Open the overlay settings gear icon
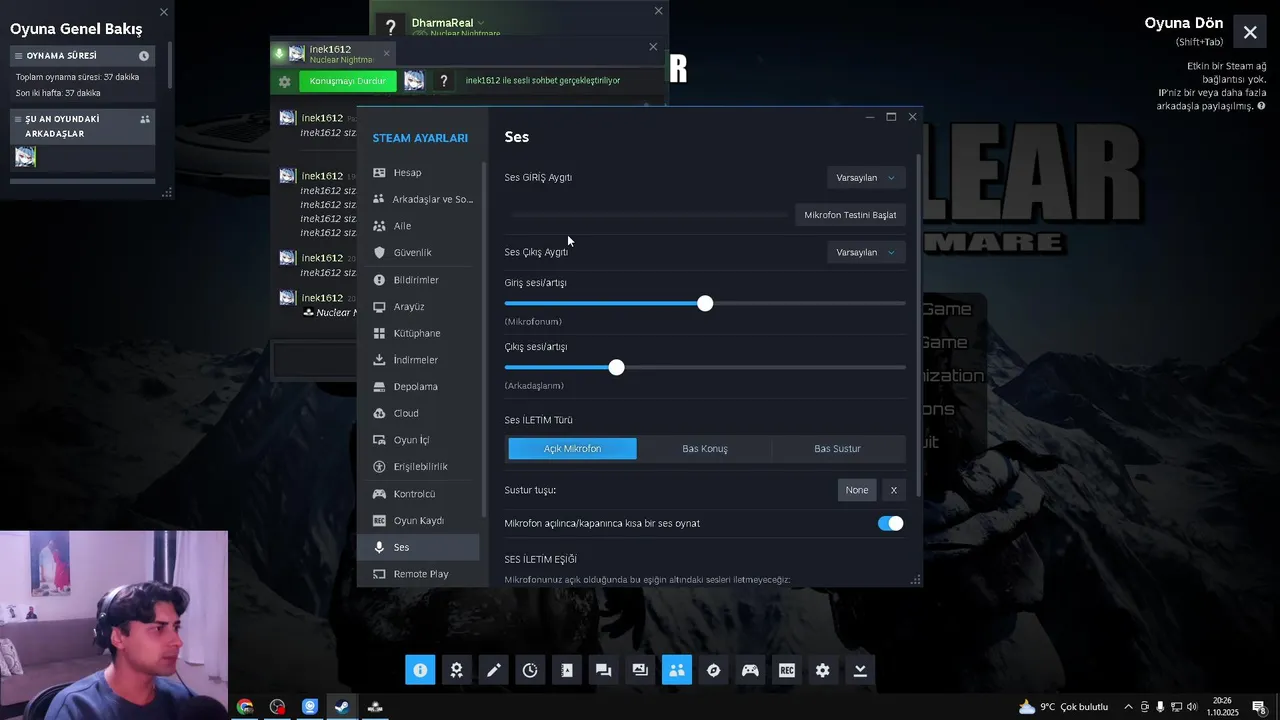This screenshot has width=1280, height=720. click(823, 670)
